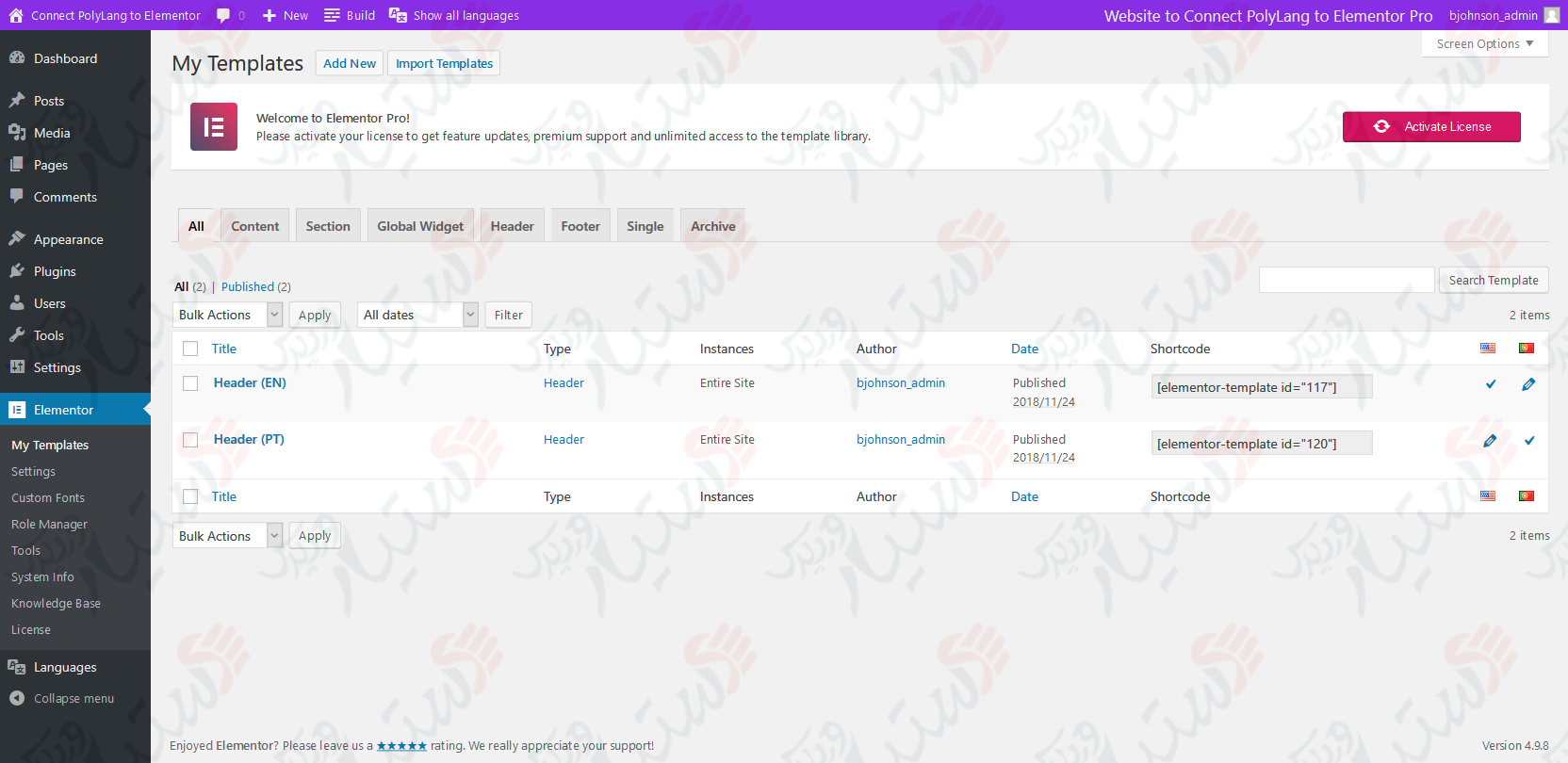Open the Header (PT) template title
This screenshot has height=763, width=1568.
pos(249,439)
